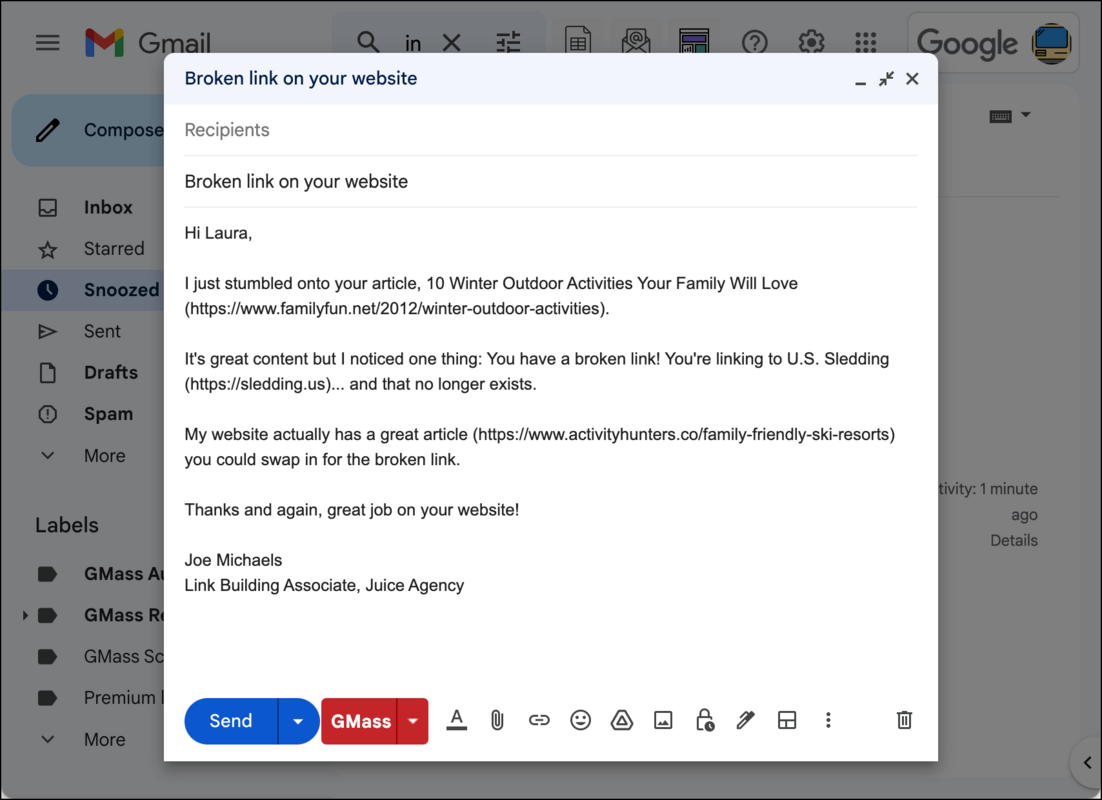The width and height of the screenshot is (1102, 800).
Task: Insert a link into the email body
Action: [x=539, y=720]
